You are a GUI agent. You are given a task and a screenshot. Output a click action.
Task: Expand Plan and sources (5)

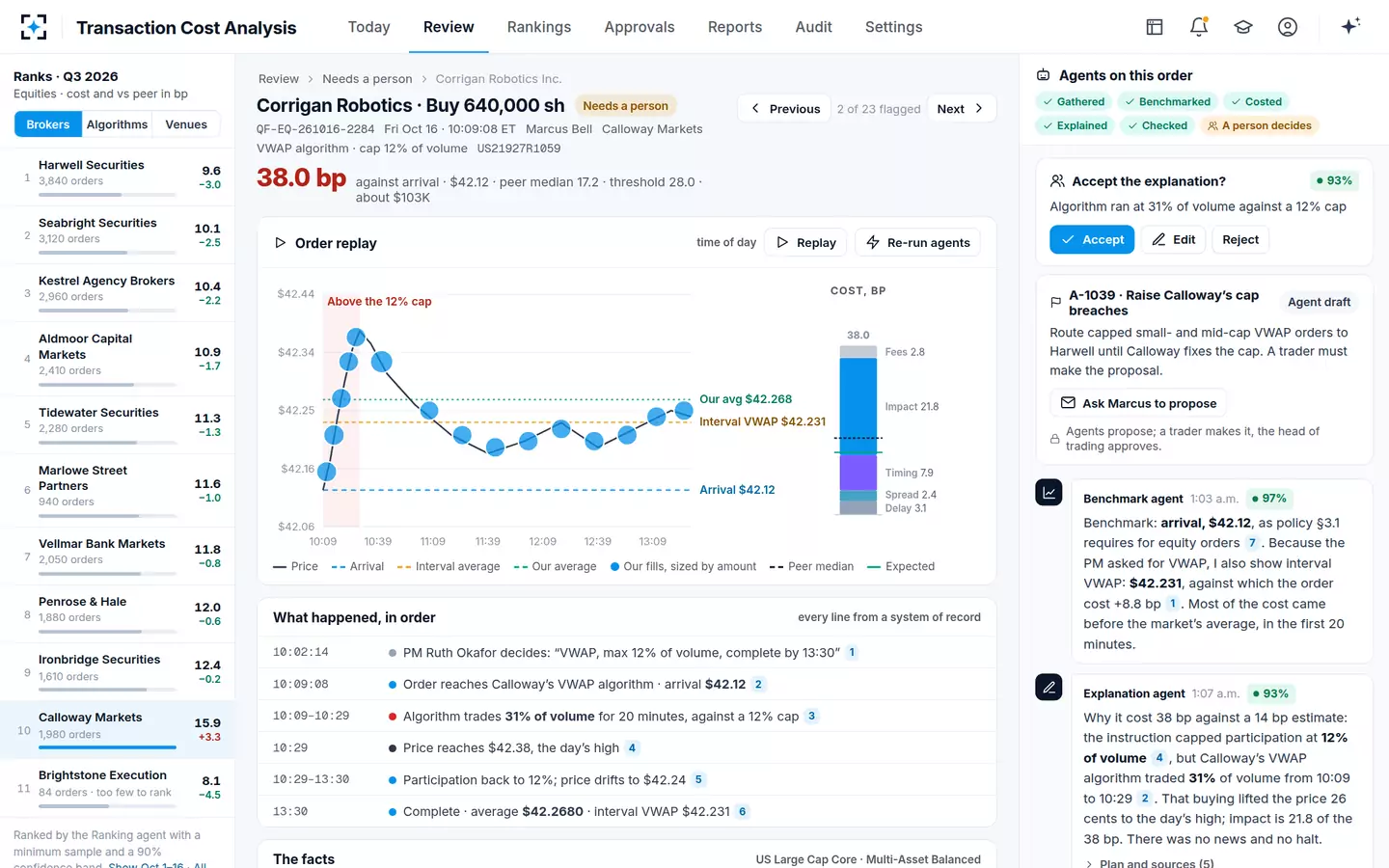pyautogui.click(x=1149, y=863)
